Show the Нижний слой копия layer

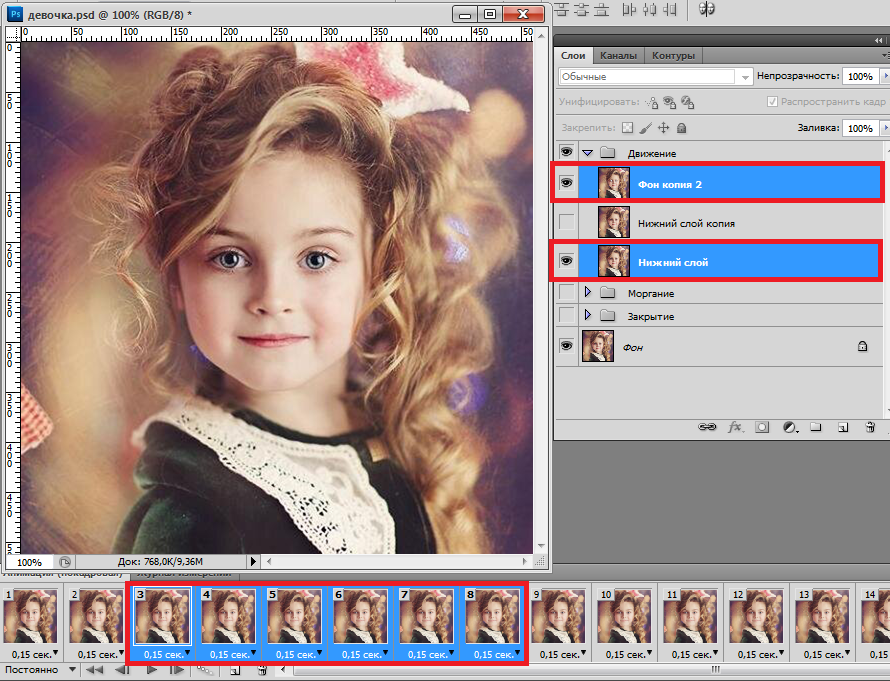(x=567, y=223)
